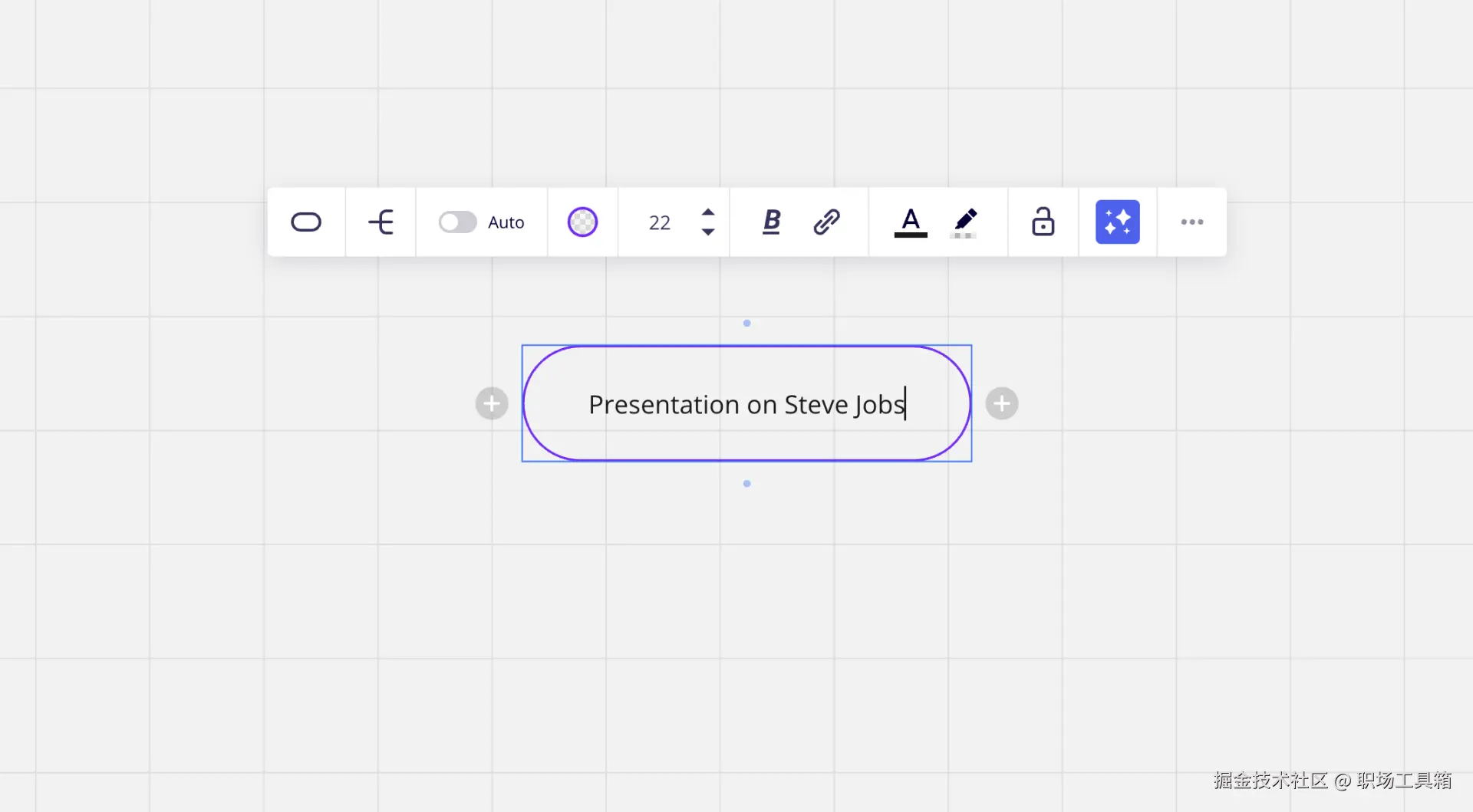Add a child node on the right

1002,403
